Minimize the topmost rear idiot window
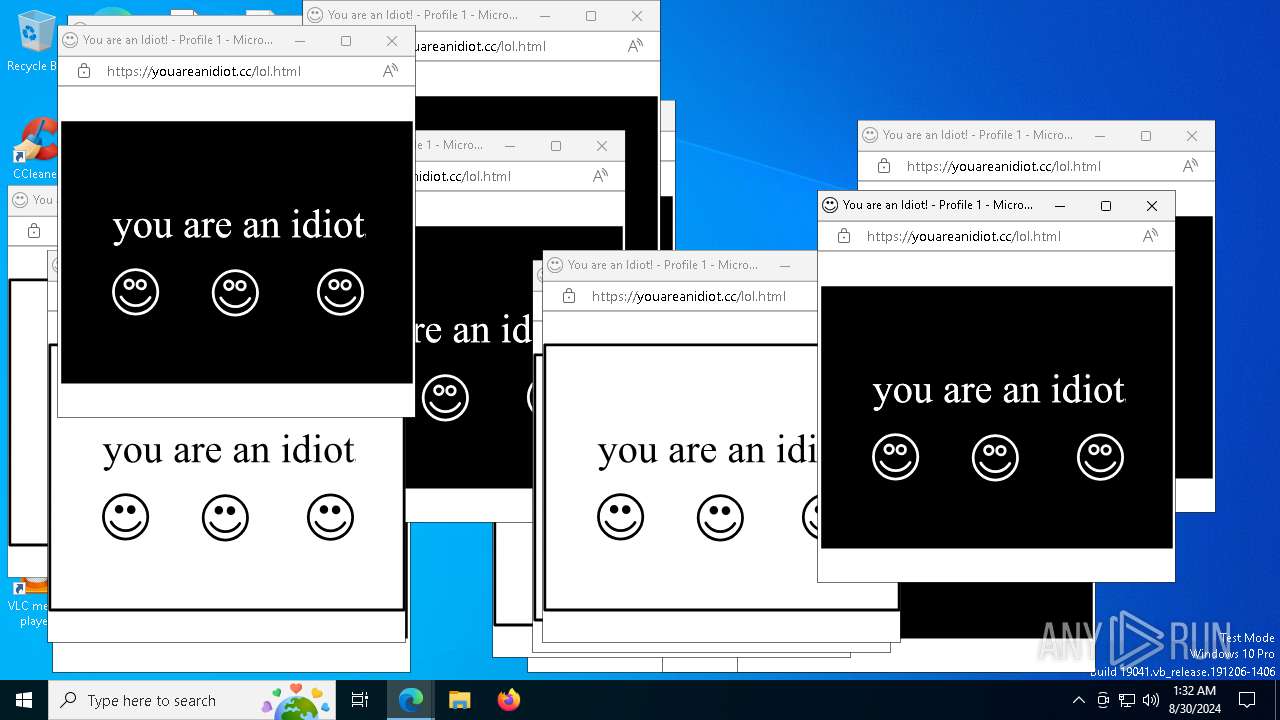Screen dimensions: 1280x720 pyautogui.click(x=545, y=16)
